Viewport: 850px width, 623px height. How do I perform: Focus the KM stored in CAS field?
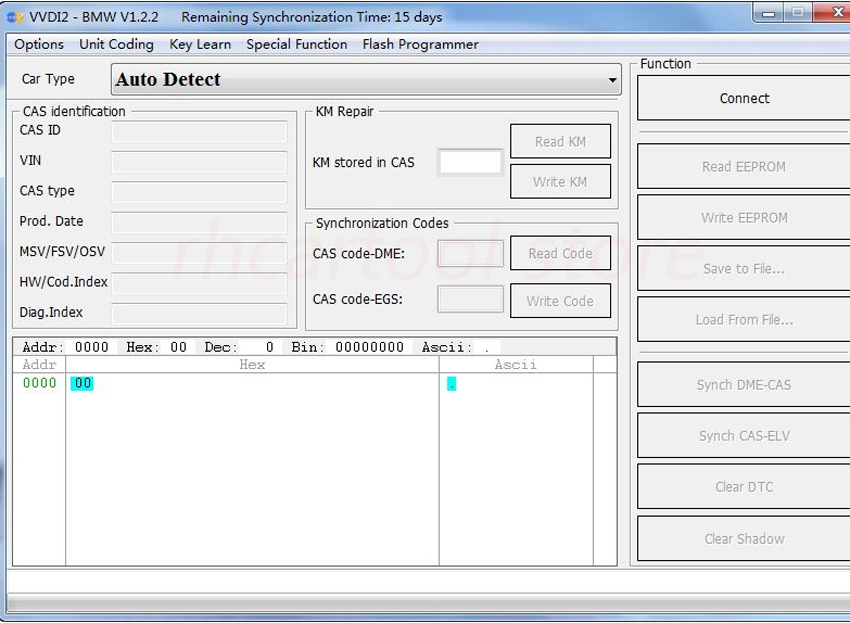[470, 162]
